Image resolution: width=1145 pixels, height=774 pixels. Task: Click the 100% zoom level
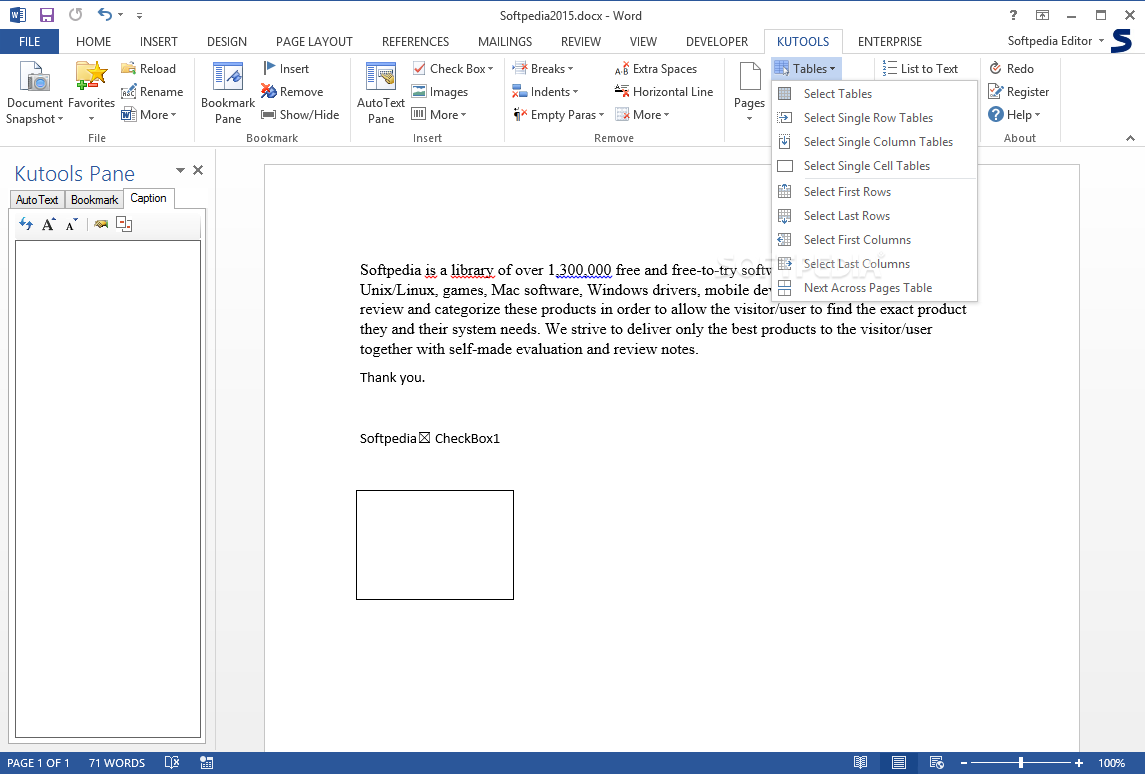click(1111, 763)
